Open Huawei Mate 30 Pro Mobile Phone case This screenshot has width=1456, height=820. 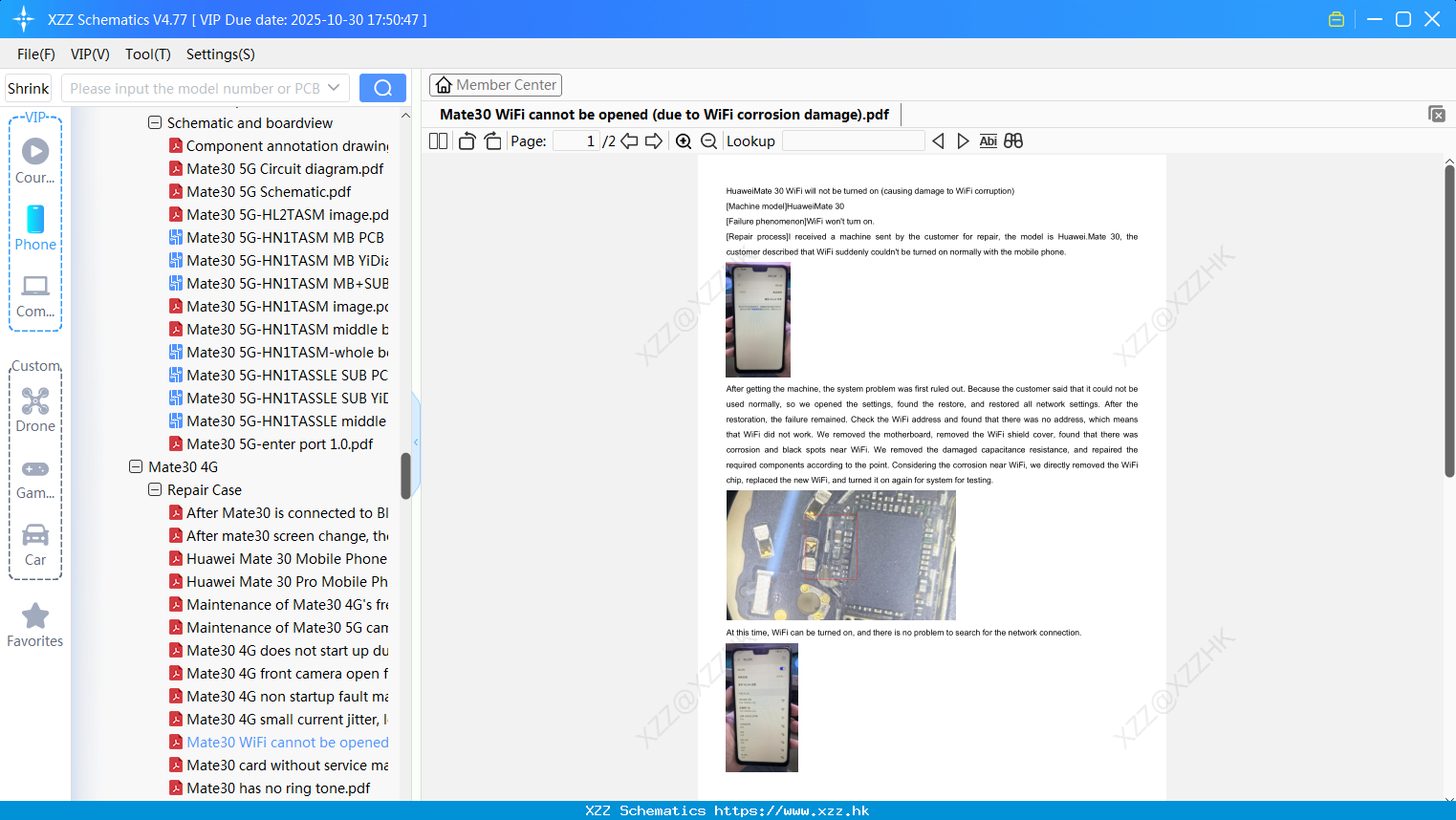click(279, 582)
